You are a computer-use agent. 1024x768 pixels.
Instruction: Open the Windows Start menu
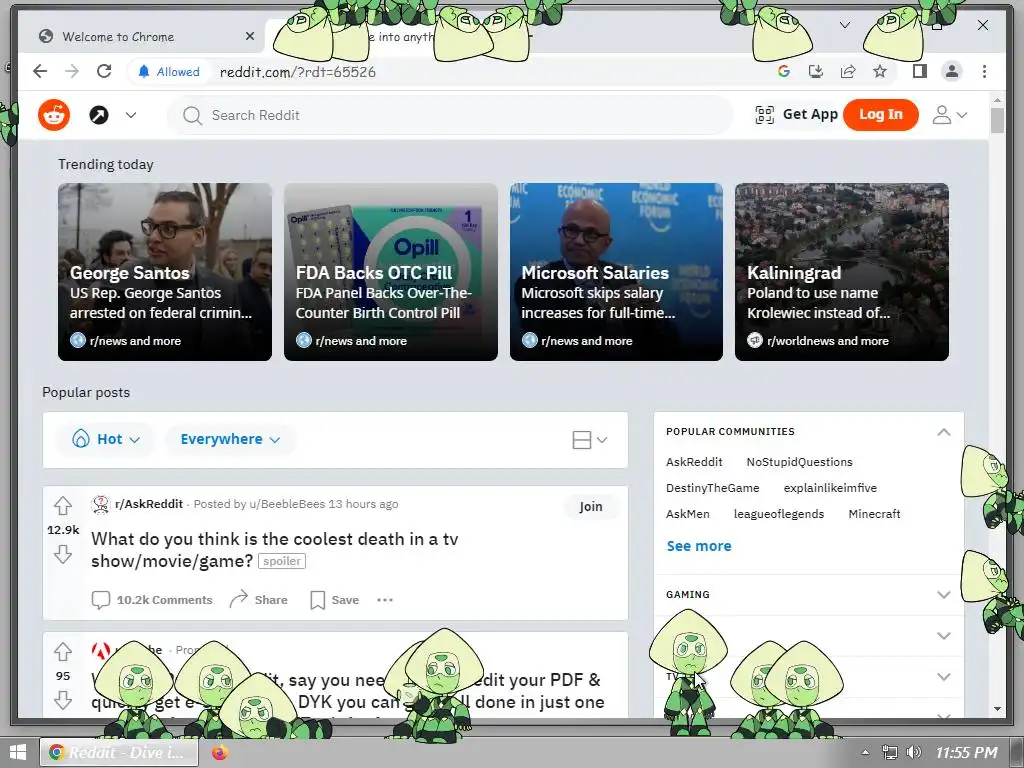coord(18,752)
